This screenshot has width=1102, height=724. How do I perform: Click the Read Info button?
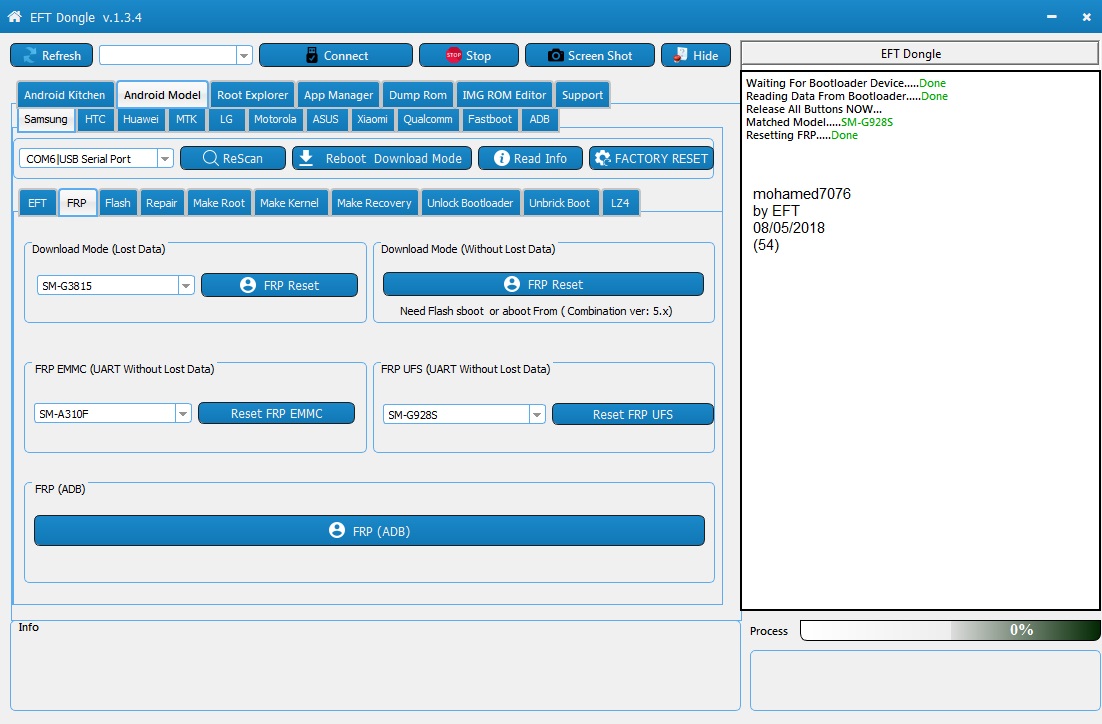[531, 158]
